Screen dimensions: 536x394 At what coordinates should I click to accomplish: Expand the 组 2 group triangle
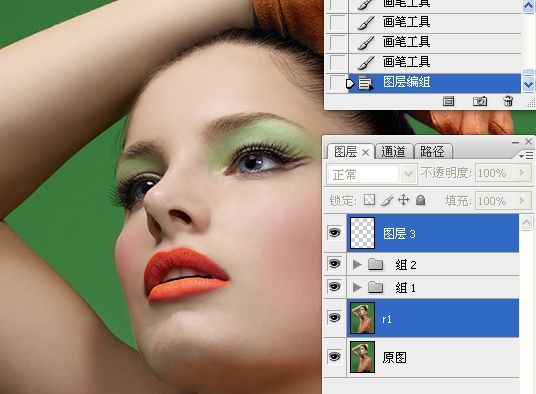click(357, 264)
